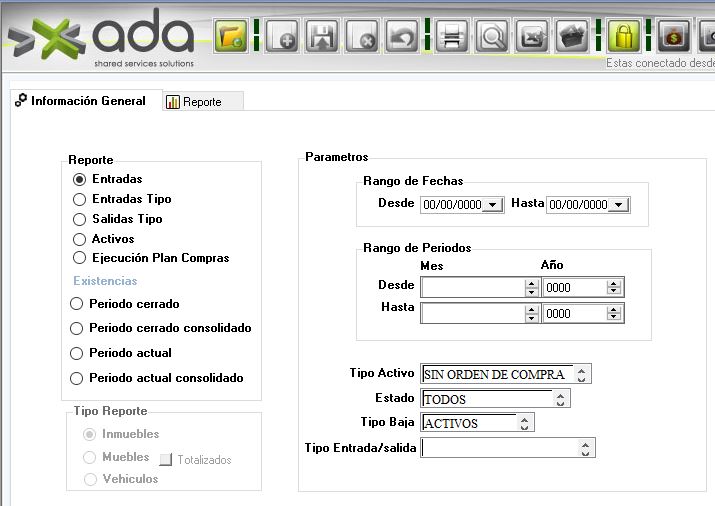Click the Desde Año spinner field

point(574,287)
